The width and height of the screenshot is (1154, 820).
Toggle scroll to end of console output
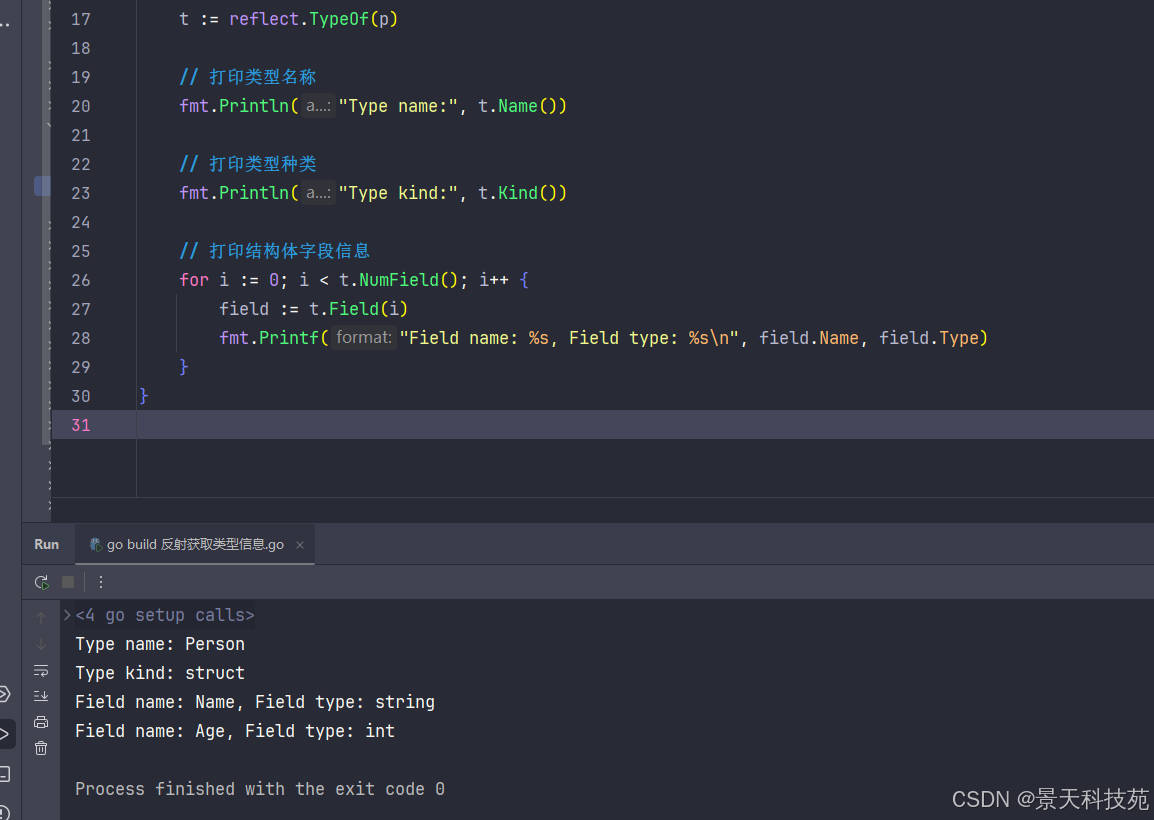click(x=41, y=695)
